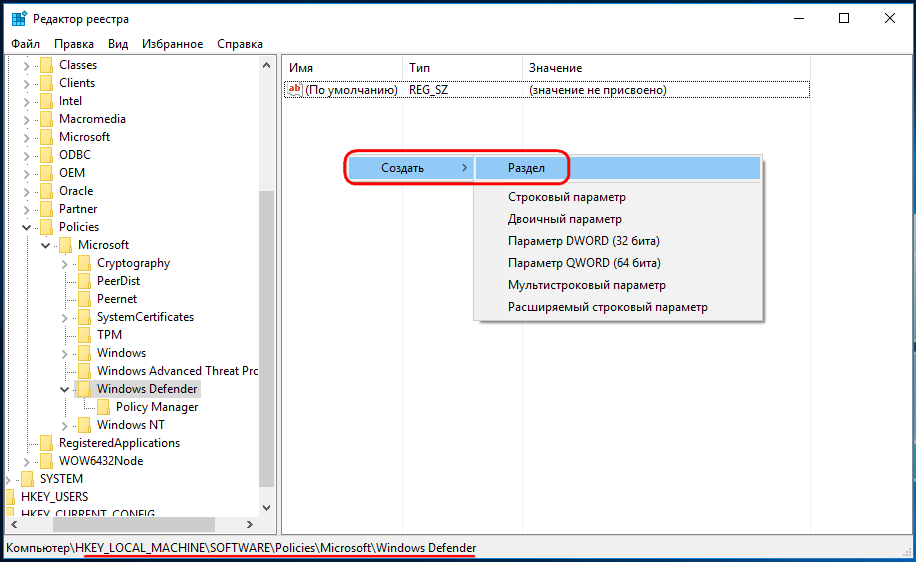Viewport: 916px width, 562px height.
Task: Click the tree horizontal scroll left arrow
Action: (15, 525)
